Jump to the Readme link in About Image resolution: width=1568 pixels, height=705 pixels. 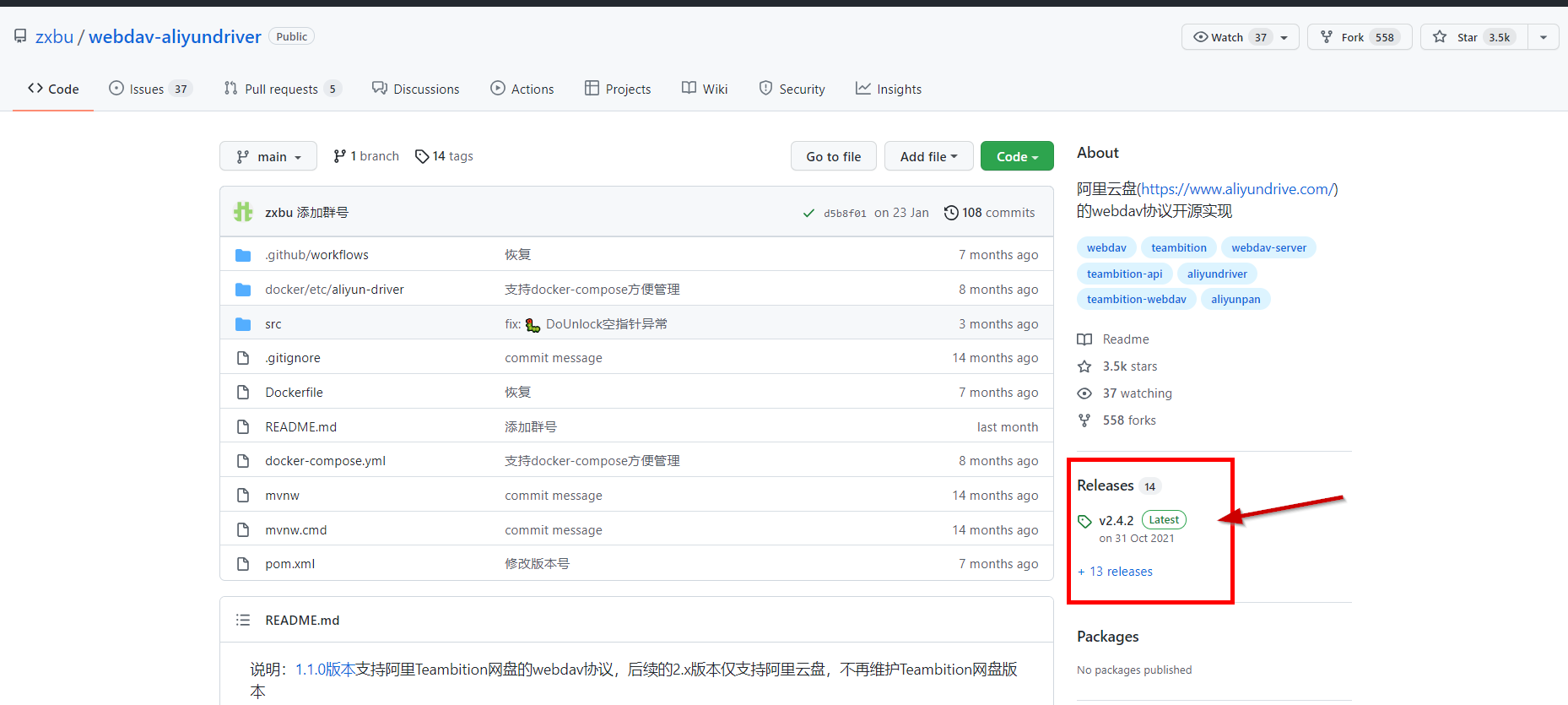[1113, 339]
